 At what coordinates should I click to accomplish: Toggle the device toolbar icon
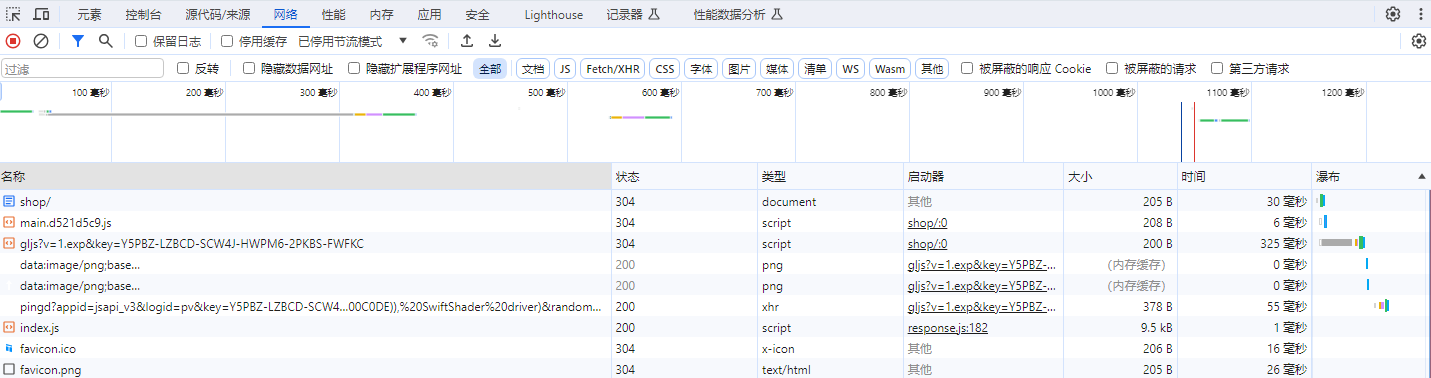pyautogui.click(x=42, y=14)
